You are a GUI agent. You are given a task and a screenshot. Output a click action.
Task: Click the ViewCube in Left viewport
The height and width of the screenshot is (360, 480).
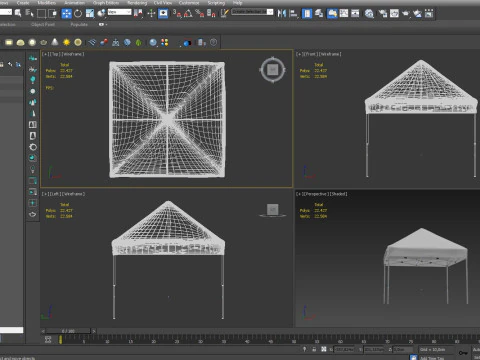[273, 210]
